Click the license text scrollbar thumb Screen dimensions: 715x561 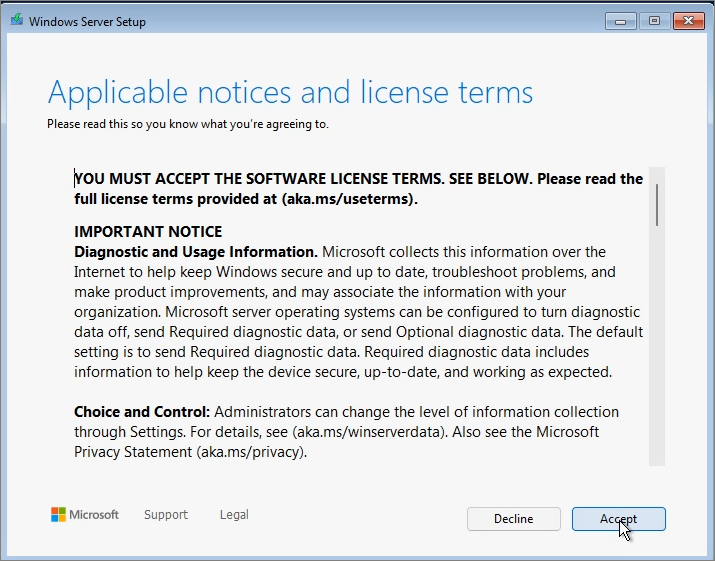click(x=657, y=205)
